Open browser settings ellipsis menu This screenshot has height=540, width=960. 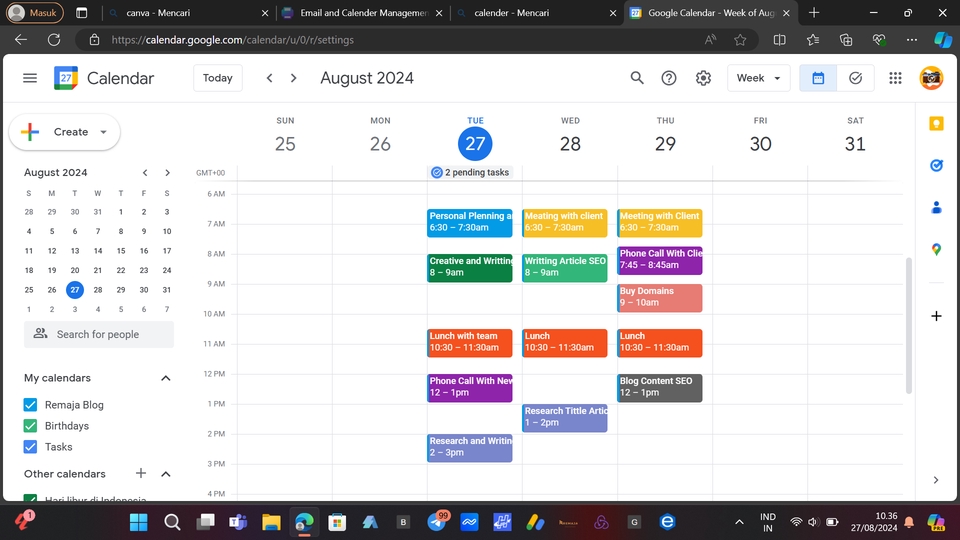click(x=912, y=40)
